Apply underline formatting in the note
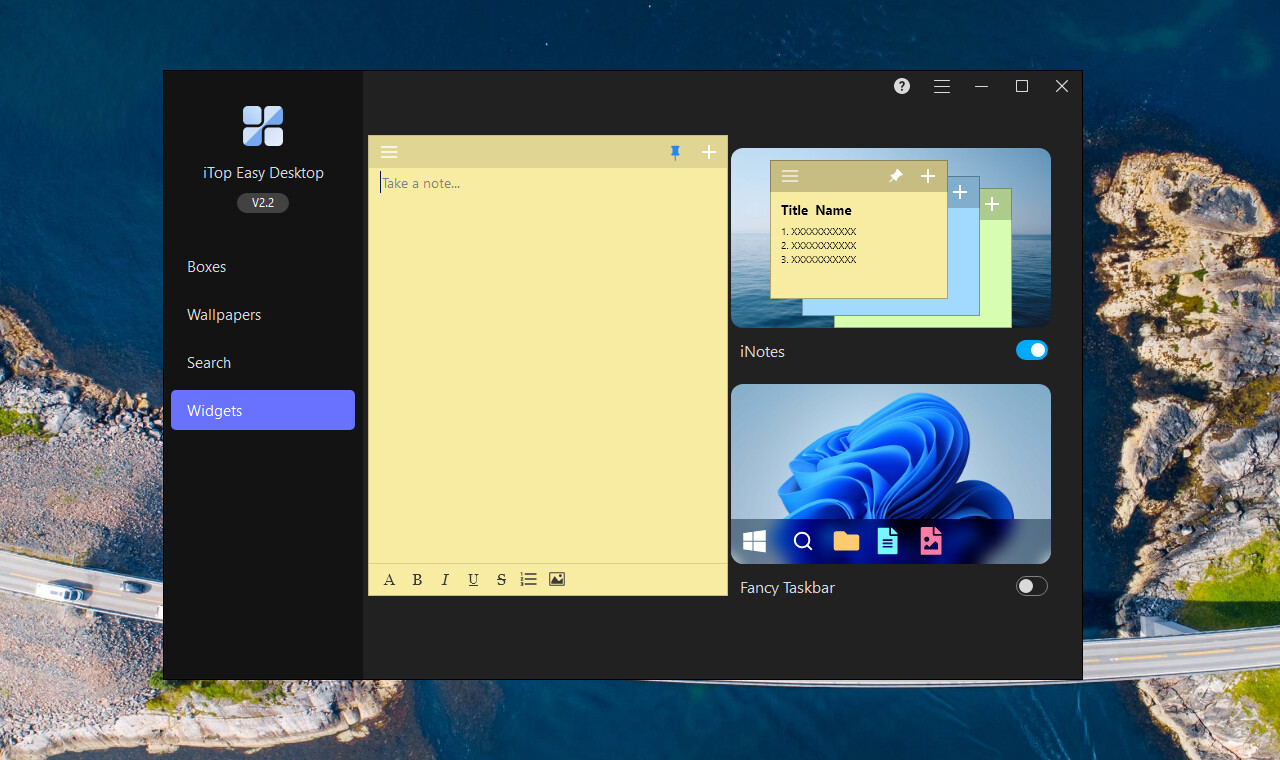This screenshot has height=760, width=1280. pos(473,579)
